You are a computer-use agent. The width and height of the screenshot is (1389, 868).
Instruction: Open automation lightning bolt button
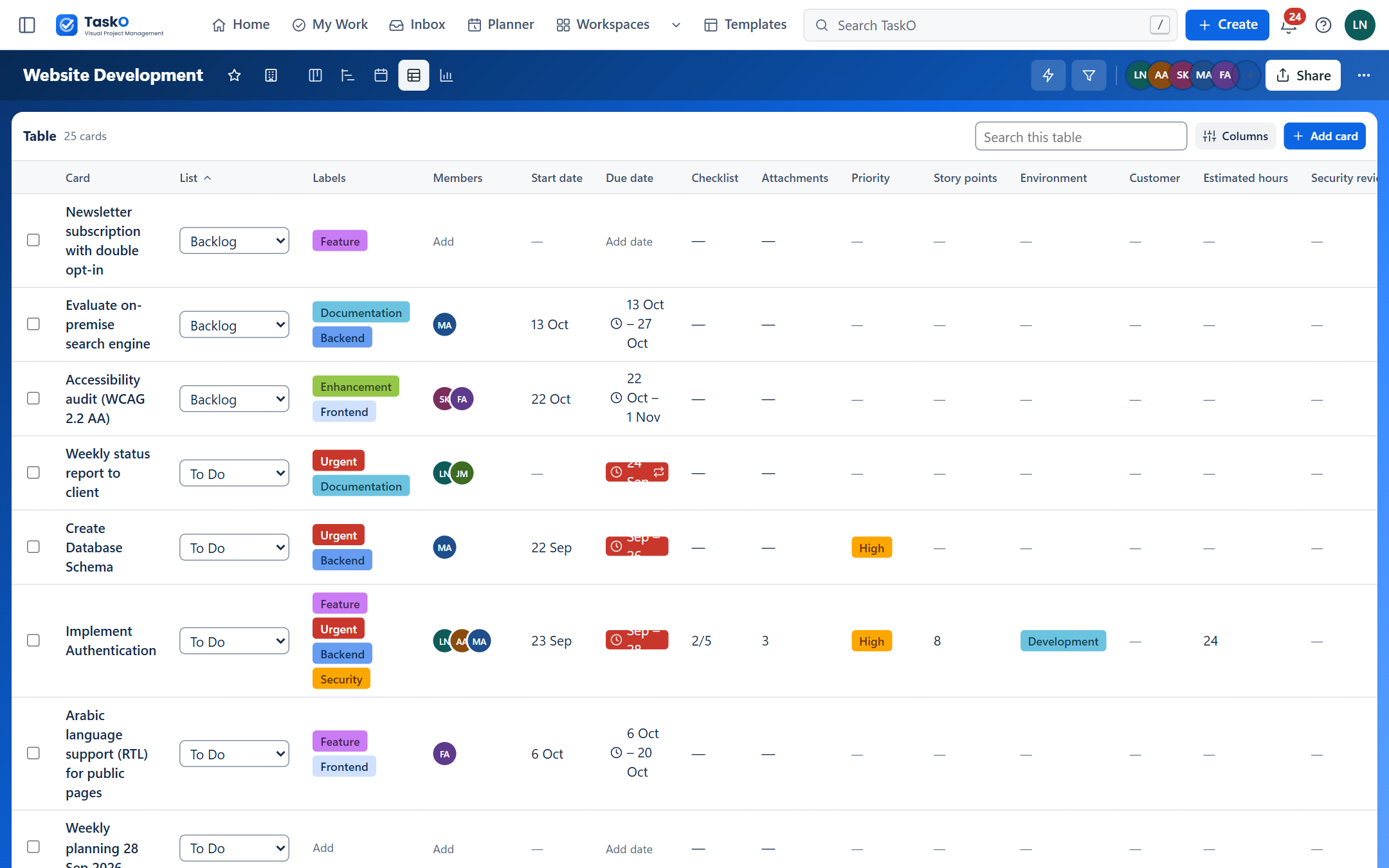click(x=1048, y=75)
